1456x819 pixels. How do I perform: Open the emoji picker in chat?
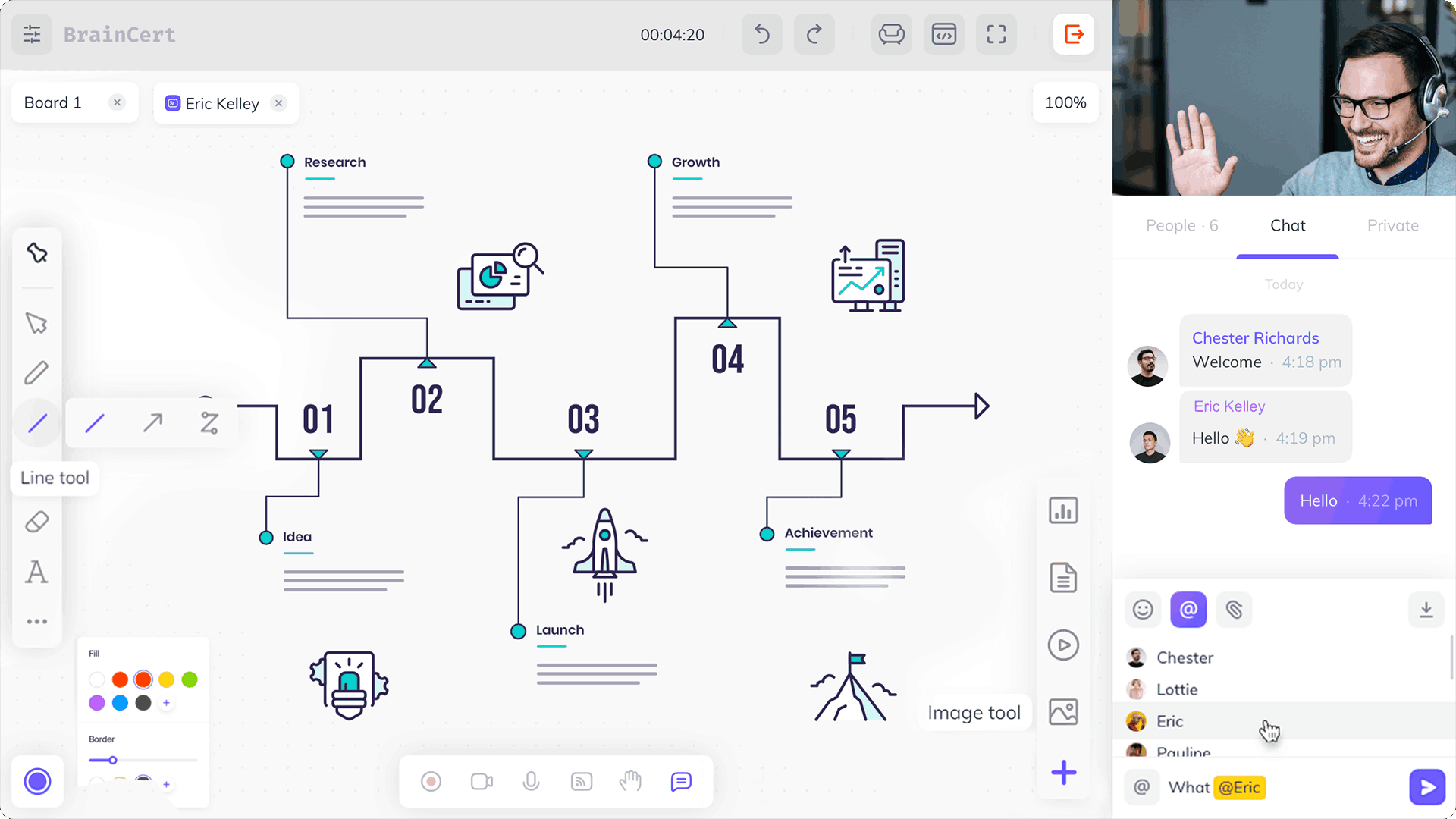(x=1143, y=609)
